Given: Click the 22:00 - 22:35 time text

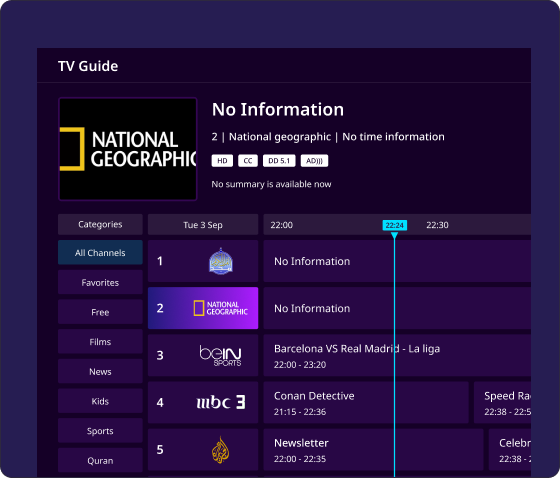Looking at the screenshot, I should (300, 459).
